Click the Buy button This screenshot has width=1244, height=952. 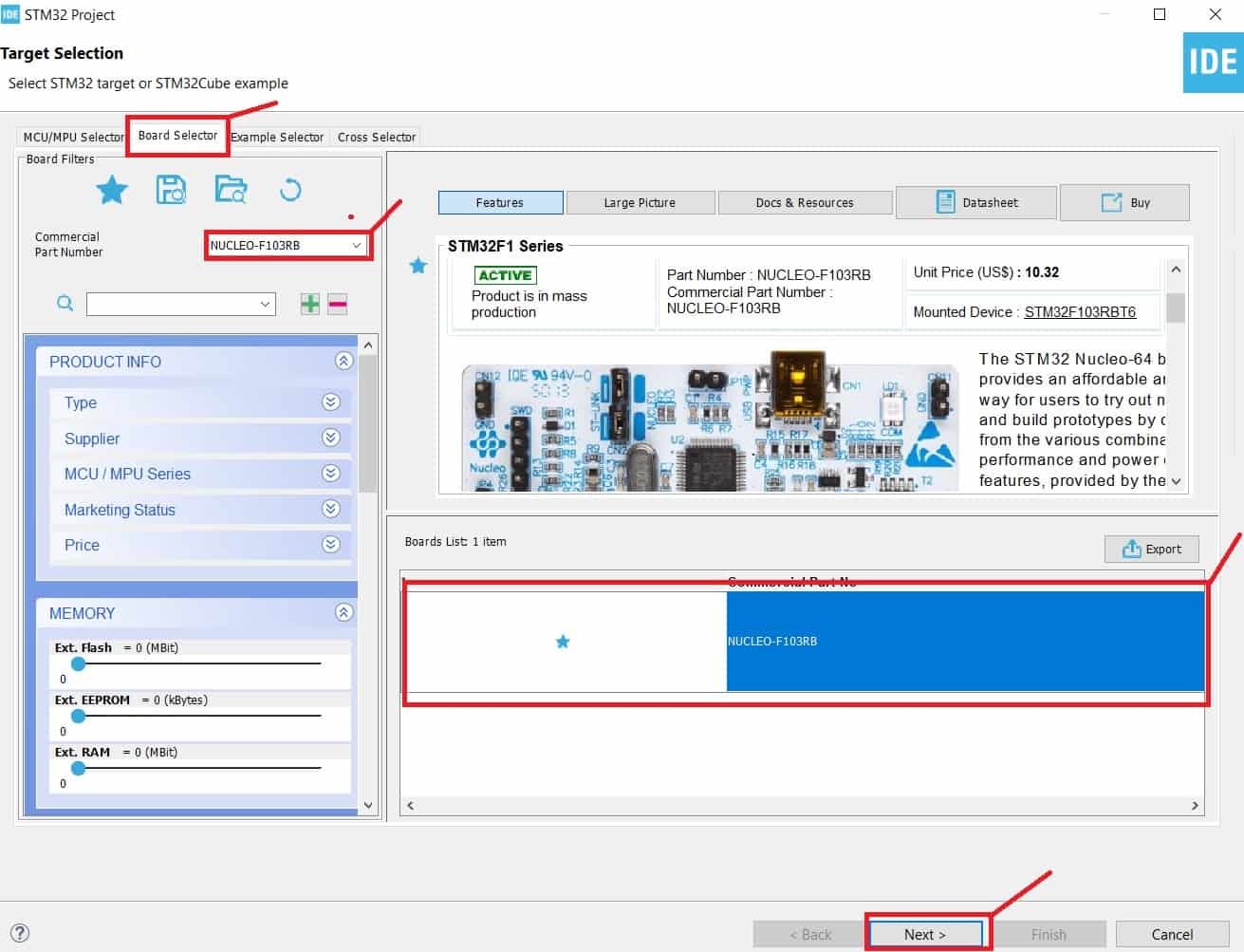1124,202
